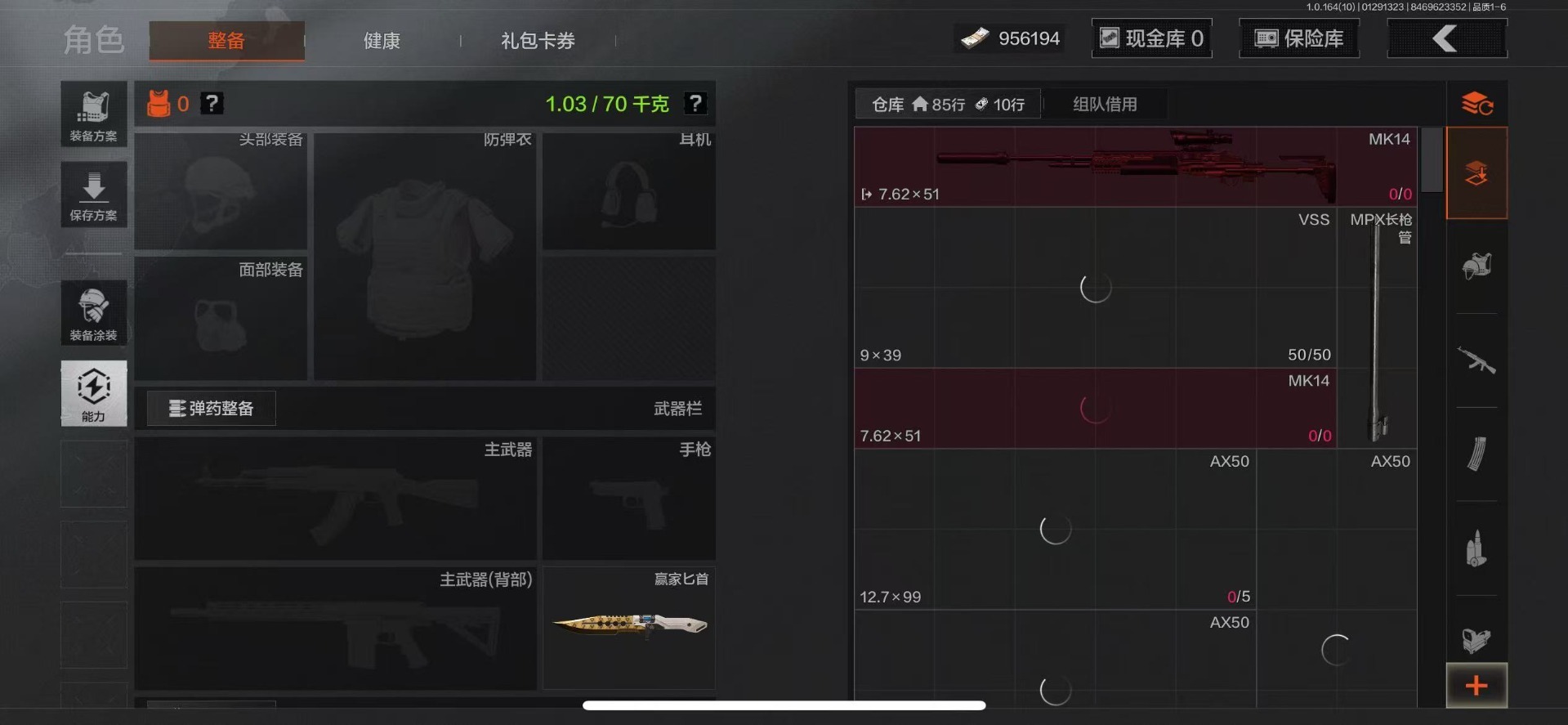Image resolution: width=1568 pixels, height=725 pixels.
Task: Click the orange plus expand button
Action: (x=1476, y=686)
